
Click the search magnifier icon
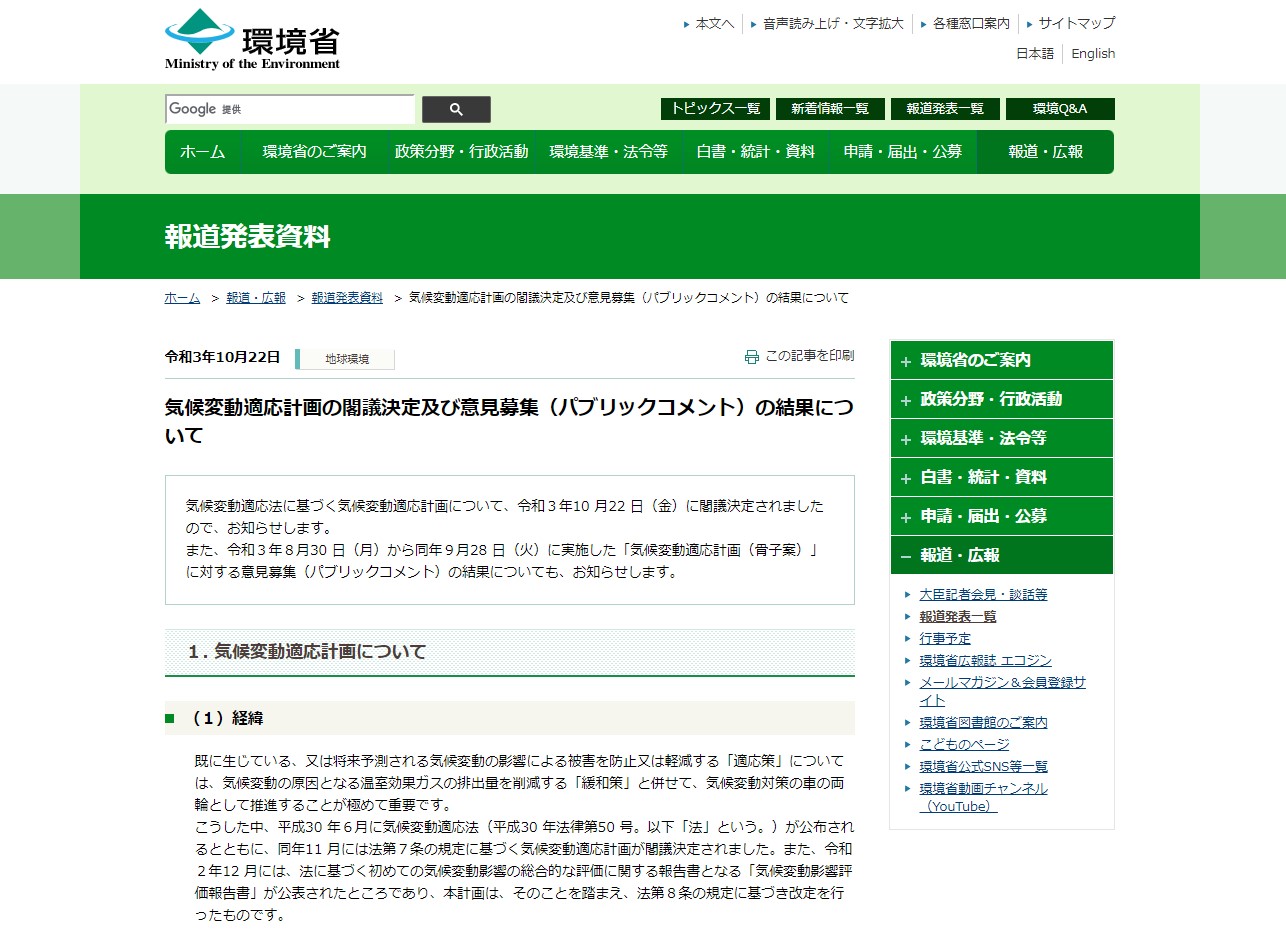point(456,109)
